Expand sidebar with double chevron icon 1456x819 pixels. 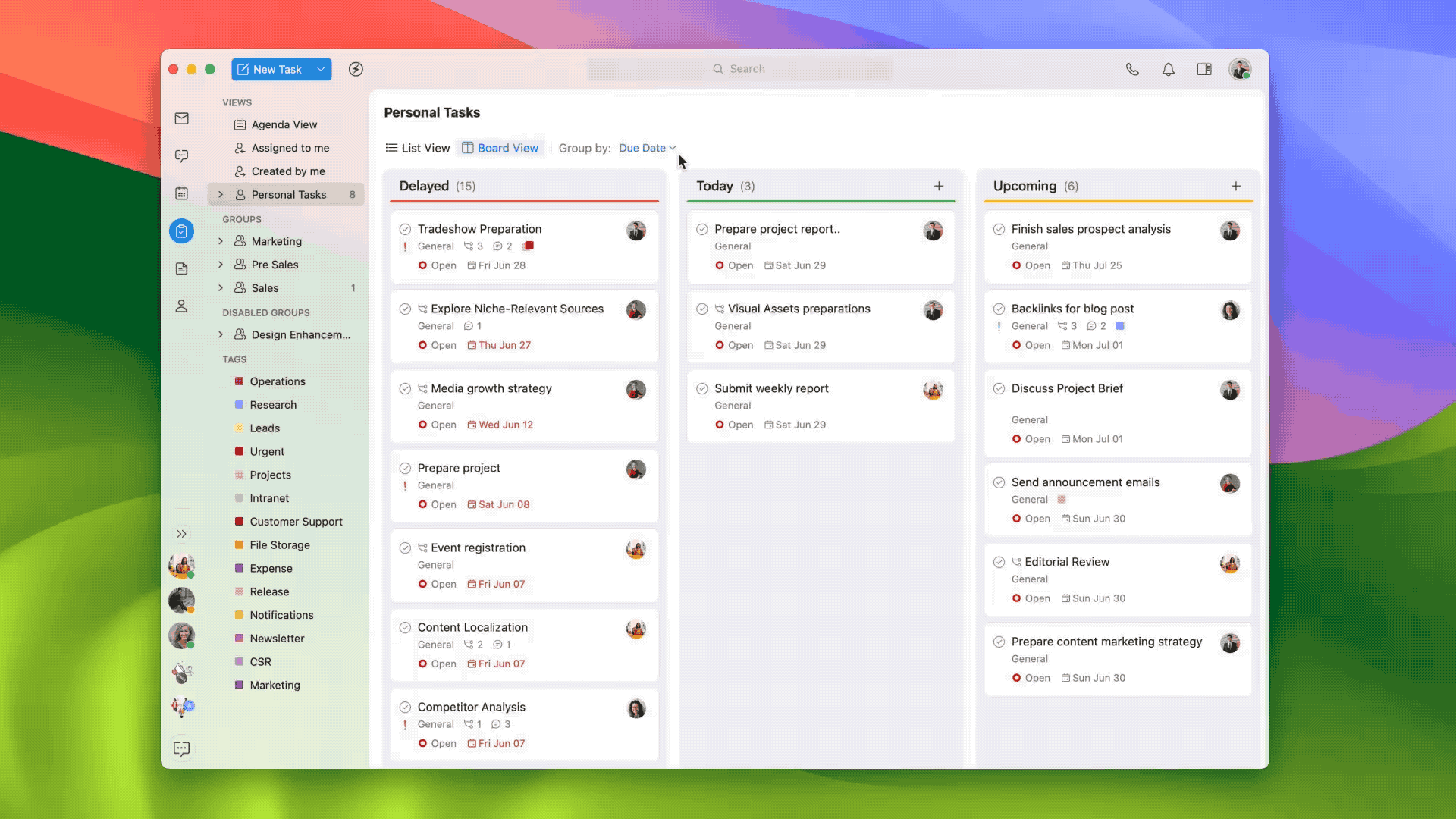181,534
